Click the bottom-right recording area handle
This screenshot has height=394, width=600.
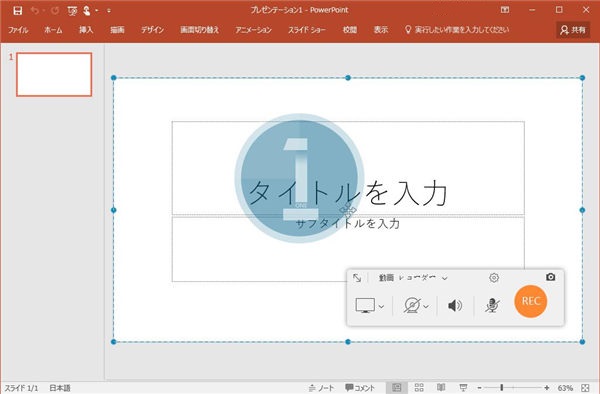582,342
